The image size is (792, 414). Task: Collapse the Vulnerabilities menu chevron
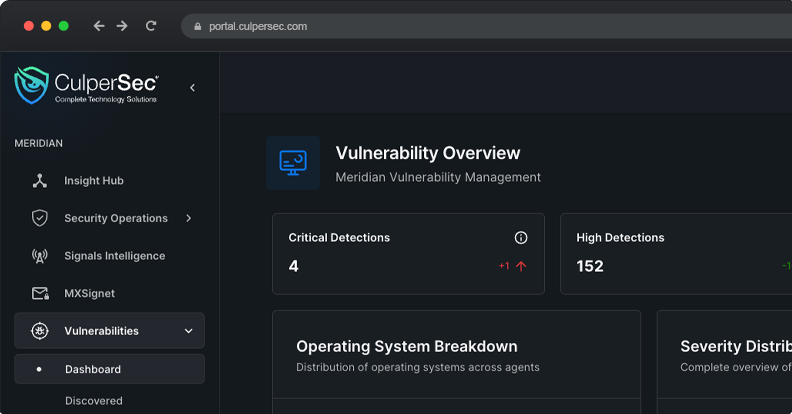click(189, 331)
